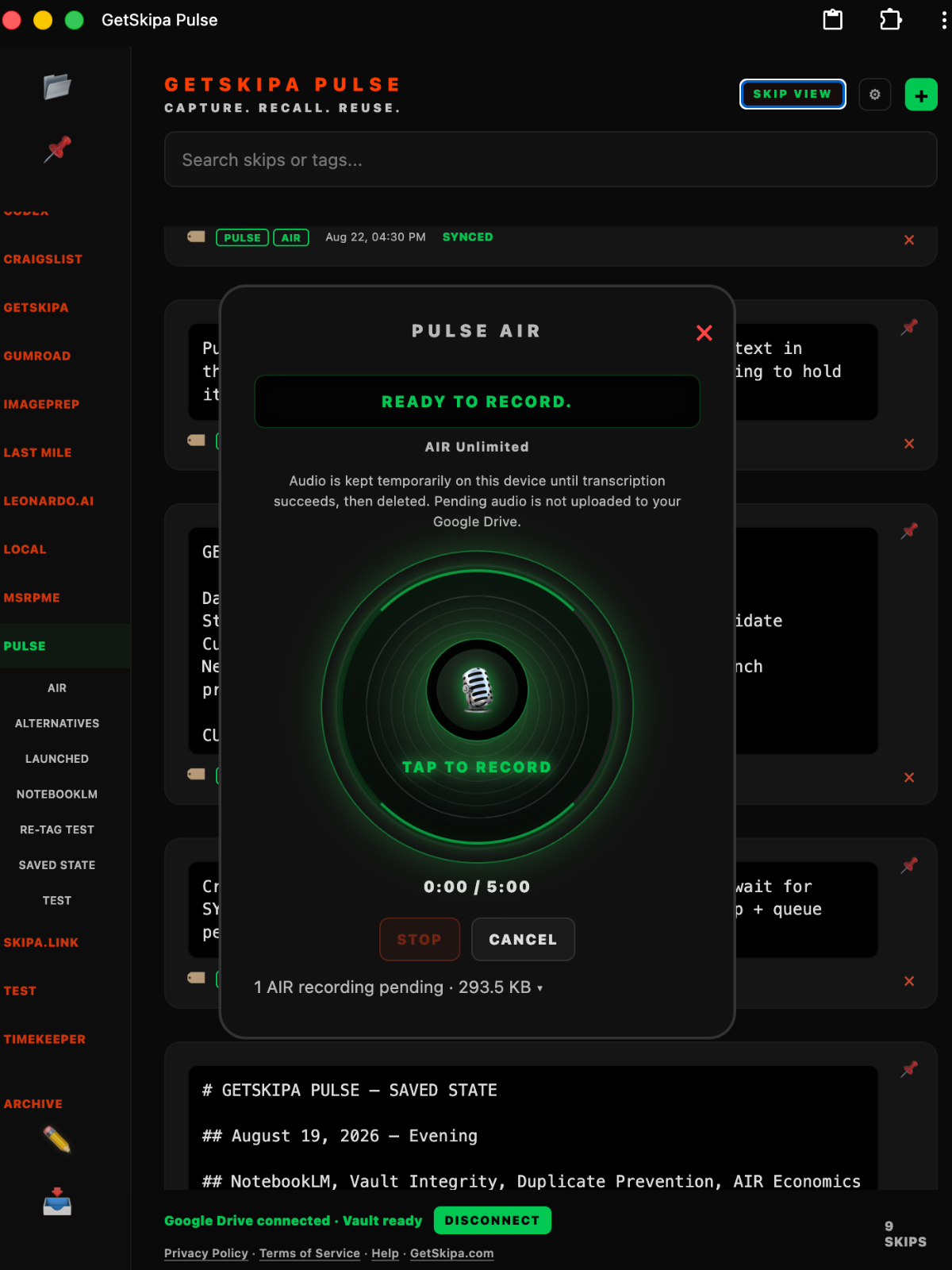Click the PULSE tag chip
This screenshot has width=952, height=1270.
coord(242,237)
